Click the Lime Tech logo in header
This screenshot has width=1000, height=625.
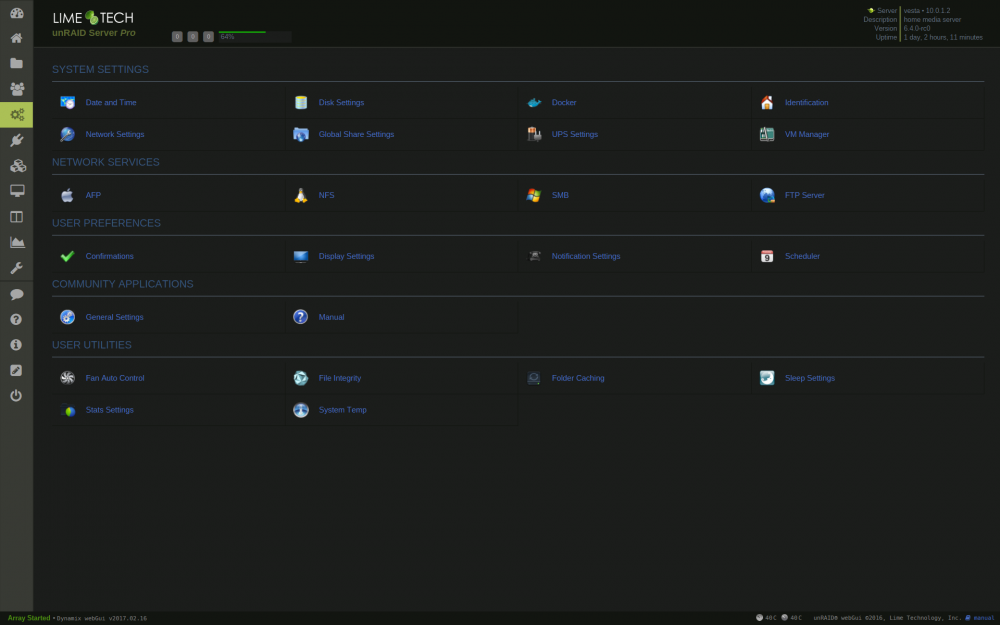pos(93,18)
